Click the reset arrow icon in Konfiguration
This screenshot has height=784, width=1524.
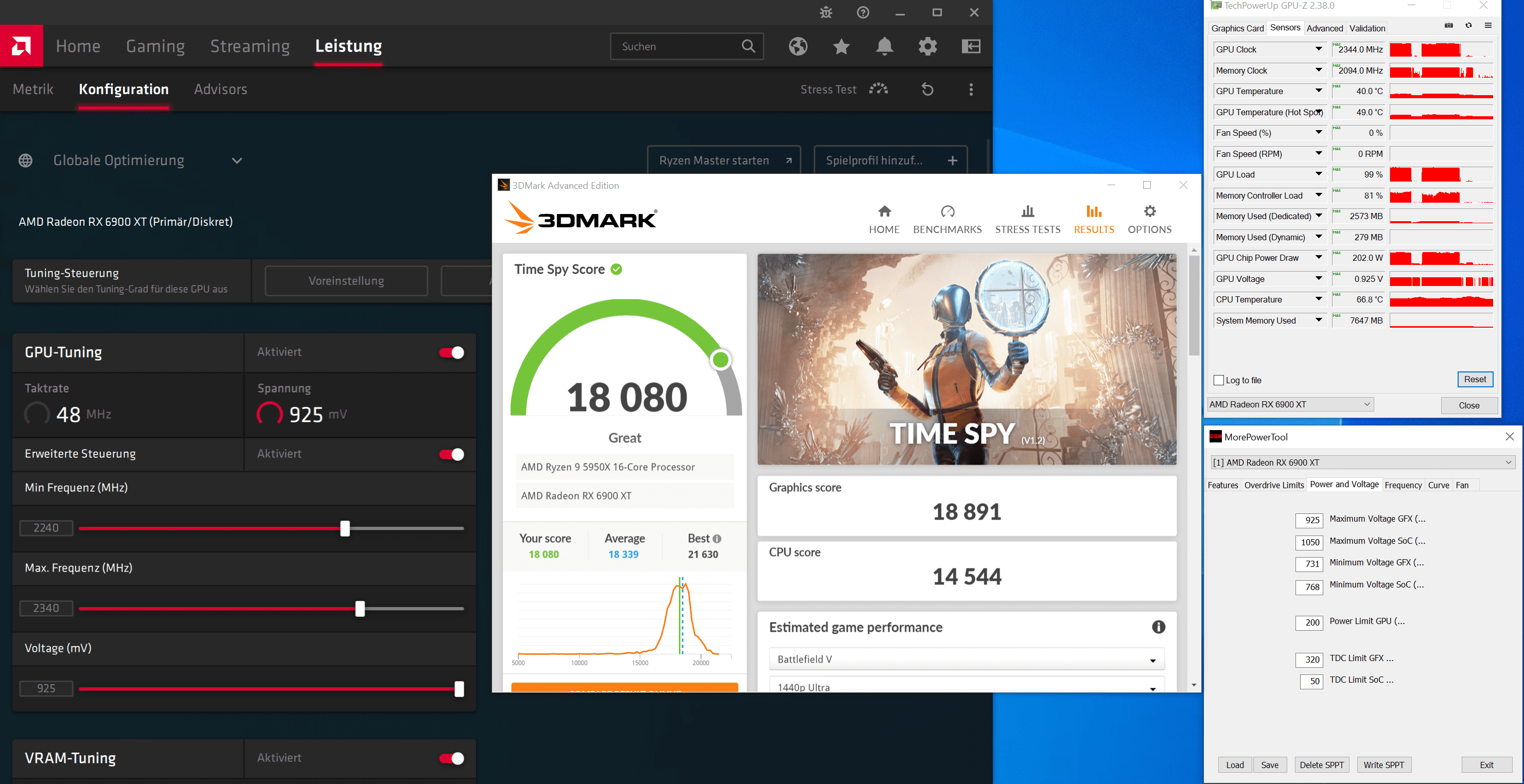[927, 90]
